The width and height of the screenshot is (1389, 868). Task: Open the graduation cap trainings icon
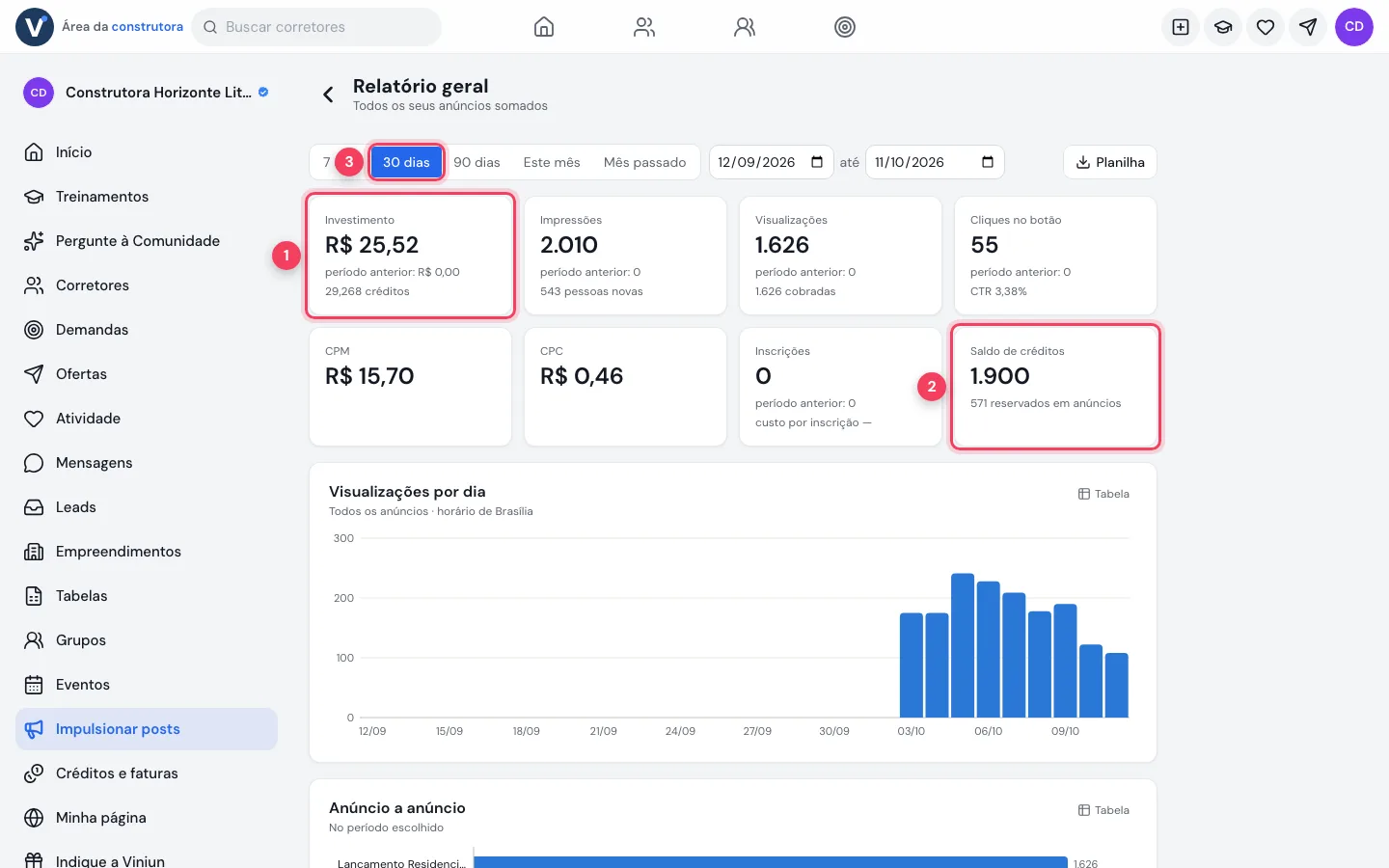click(1223, 27)
